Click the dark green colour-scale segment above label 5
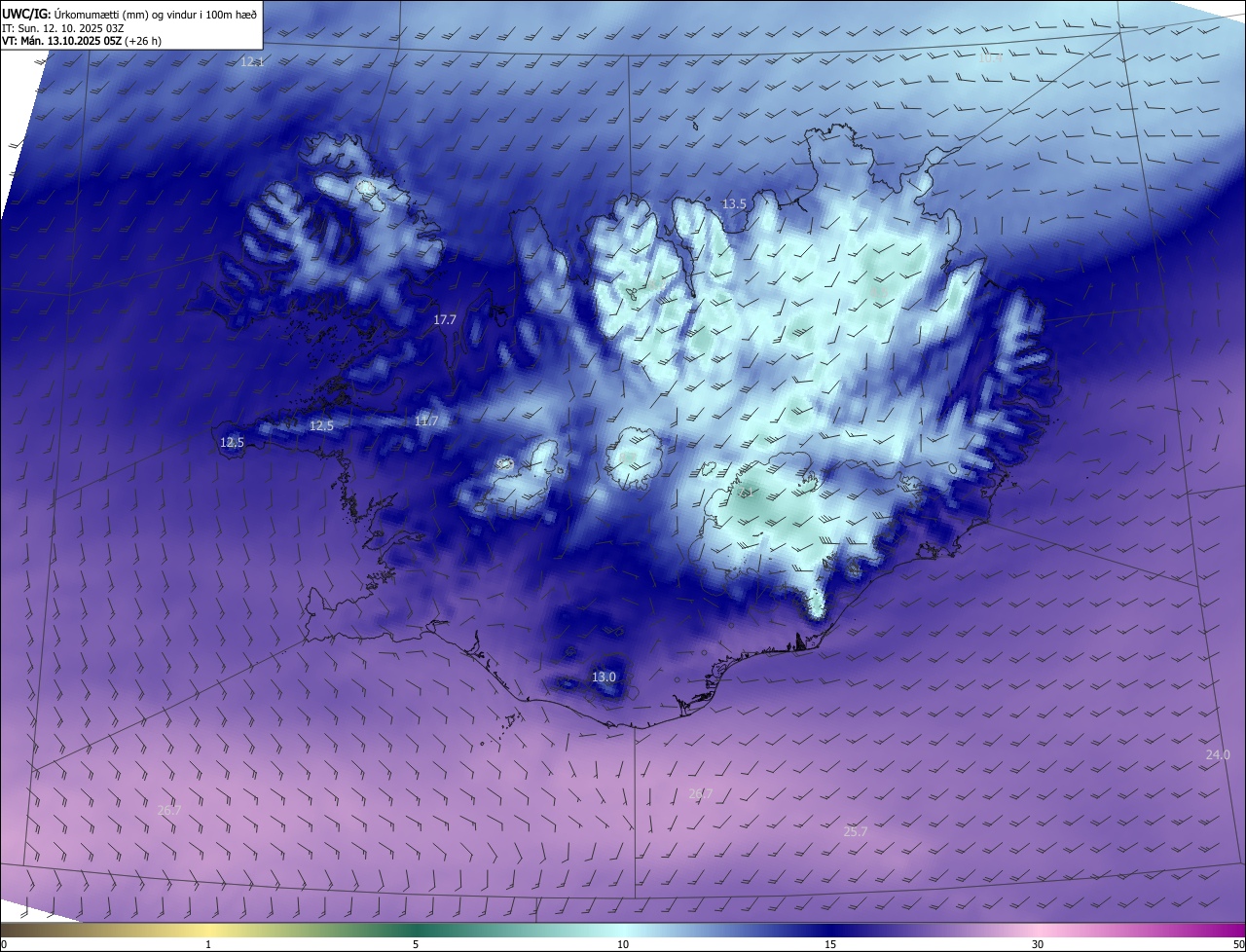1246x952 pixels. click(416, 930)
